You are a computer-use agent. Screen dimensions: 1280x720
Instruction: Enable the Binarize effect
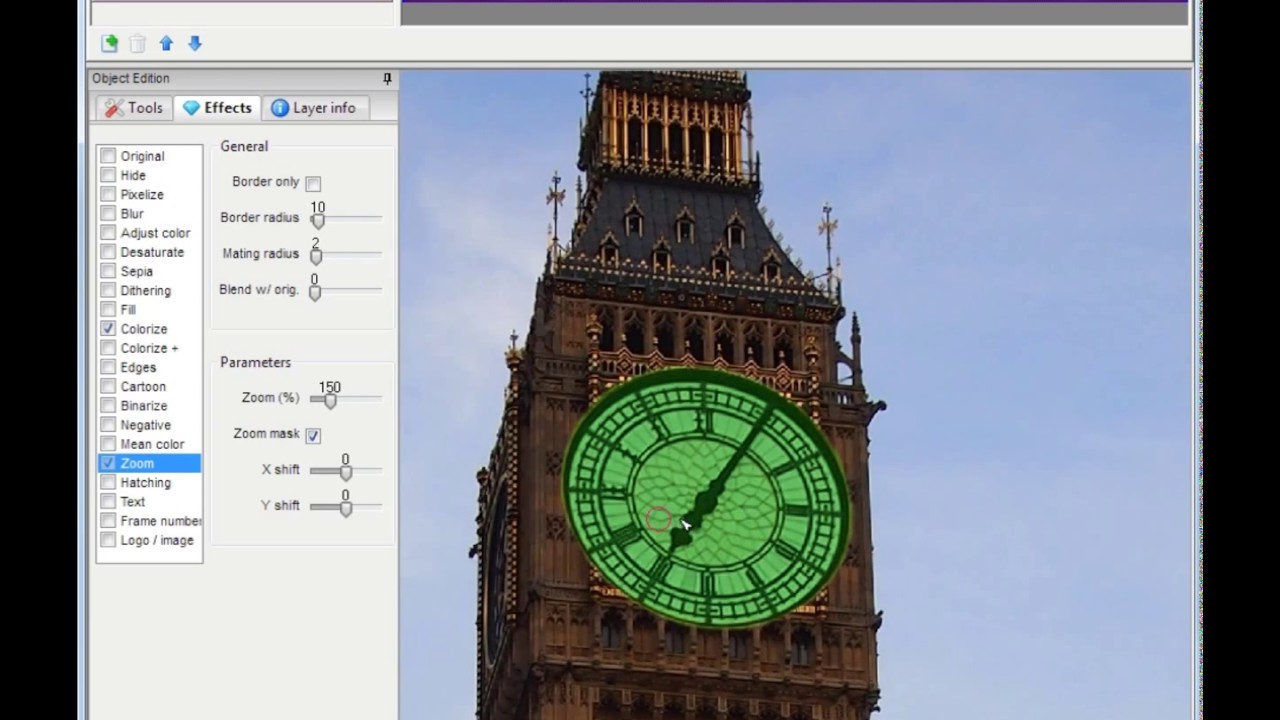click(108, 405)
